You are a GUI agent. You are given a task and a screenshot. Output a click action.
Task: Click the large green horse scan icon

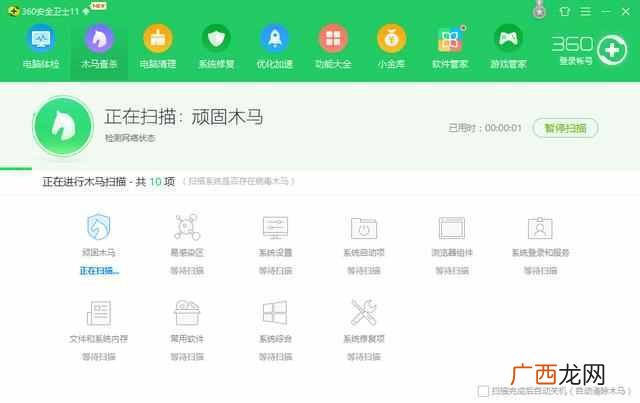click(x=63, y=126)
